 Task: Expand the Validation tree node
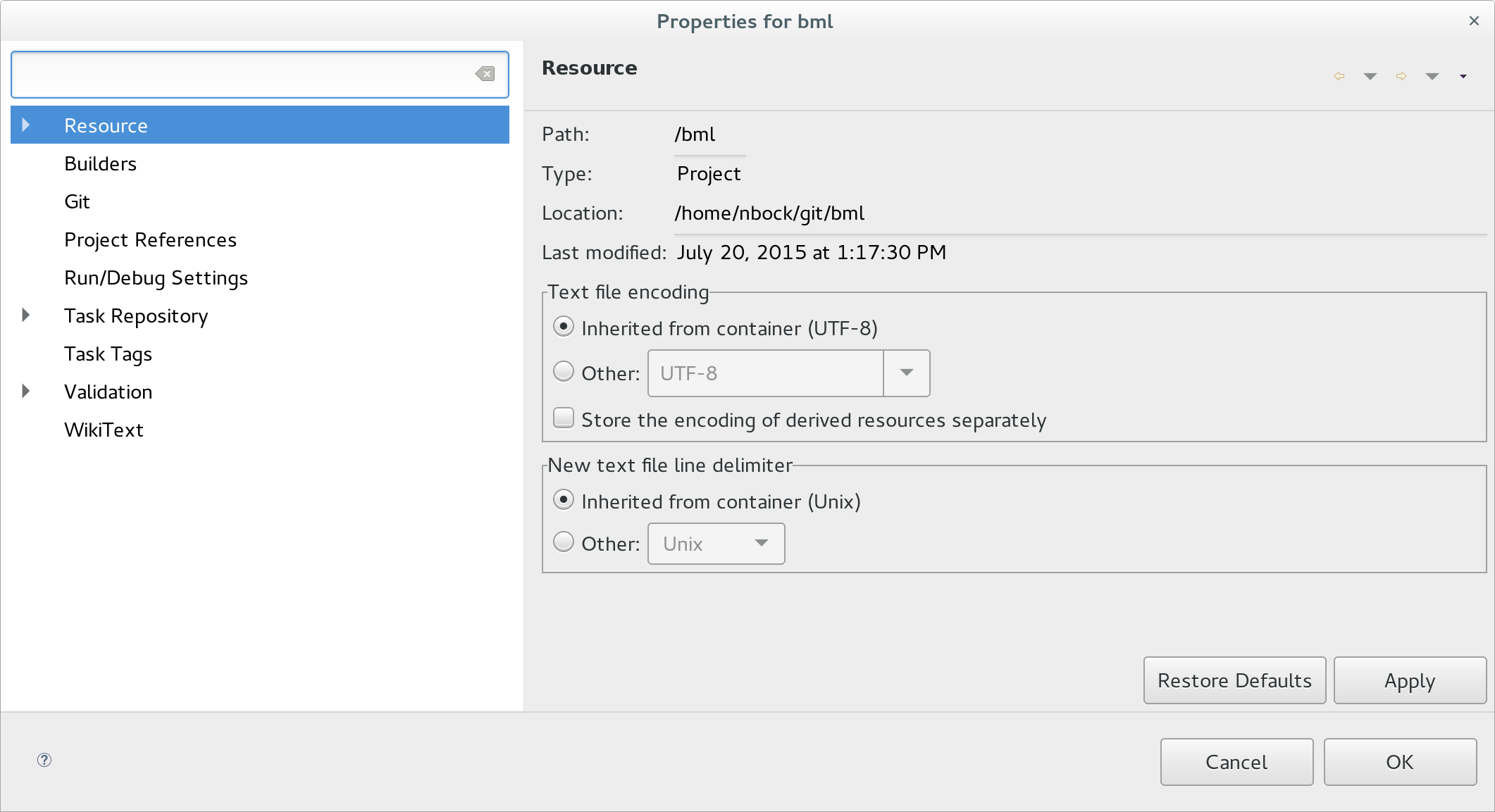point(26,392)
